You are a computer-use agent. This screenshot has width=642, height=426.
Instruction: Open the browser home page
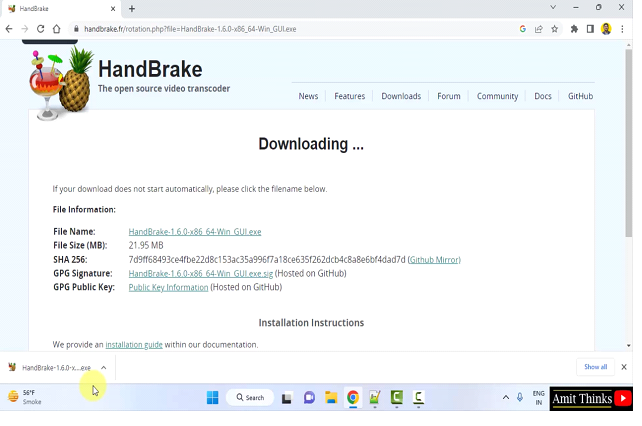[57, 29]
